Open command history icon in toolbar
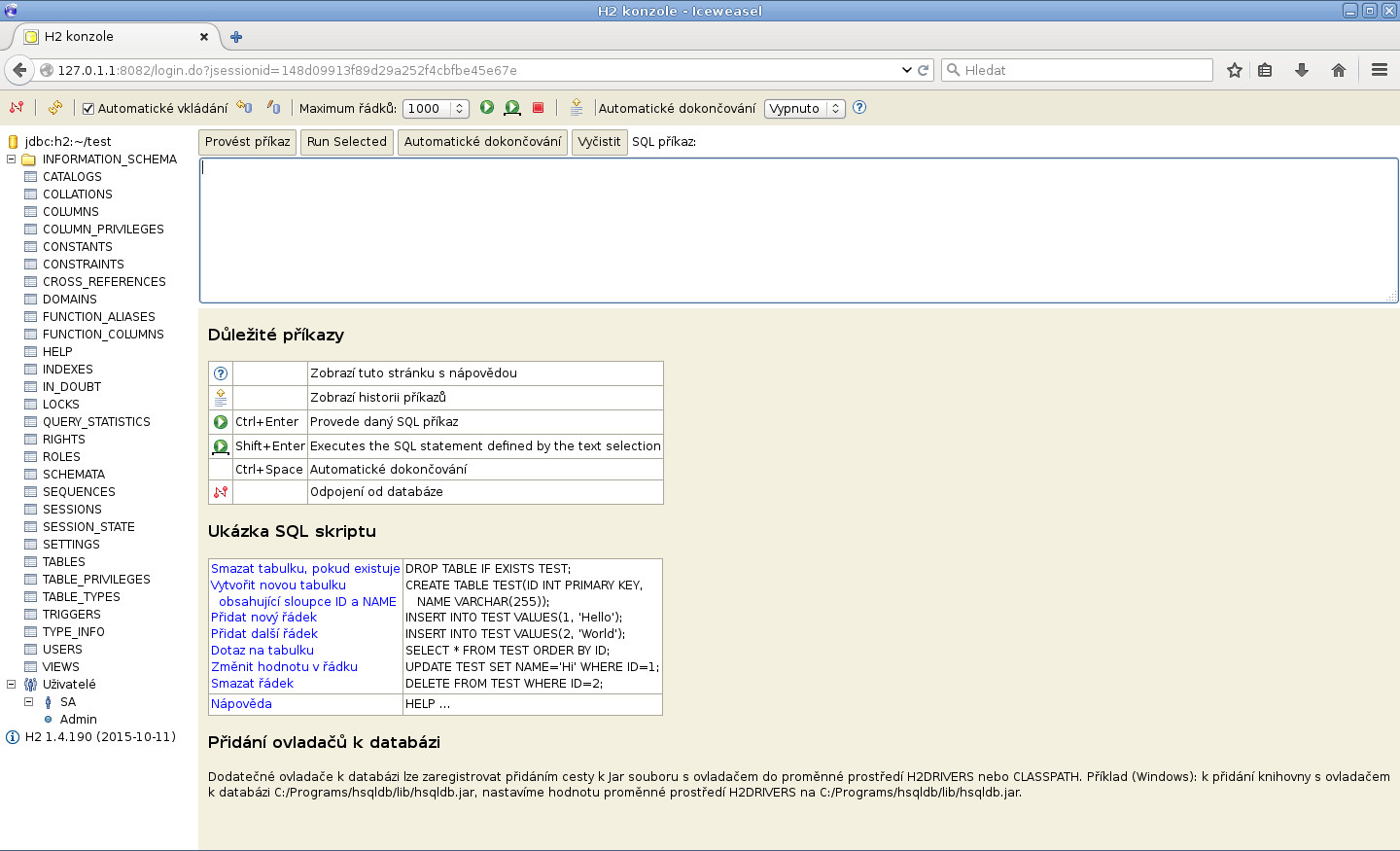 coord(577,108)
